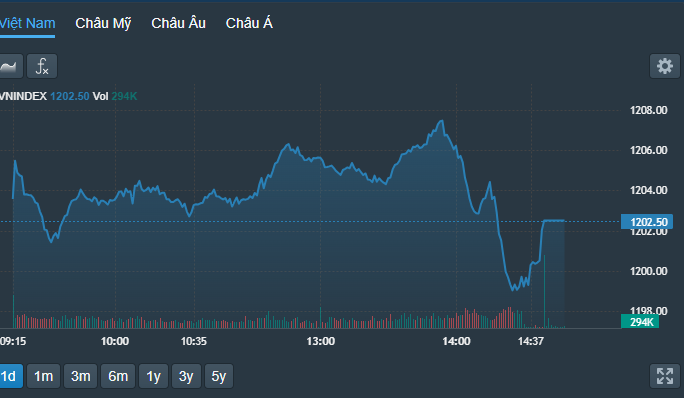Switch to the Châu Mỹ tab
This screenshot has width=684, height=398.
pyautogui.click(x=103, y=23)
